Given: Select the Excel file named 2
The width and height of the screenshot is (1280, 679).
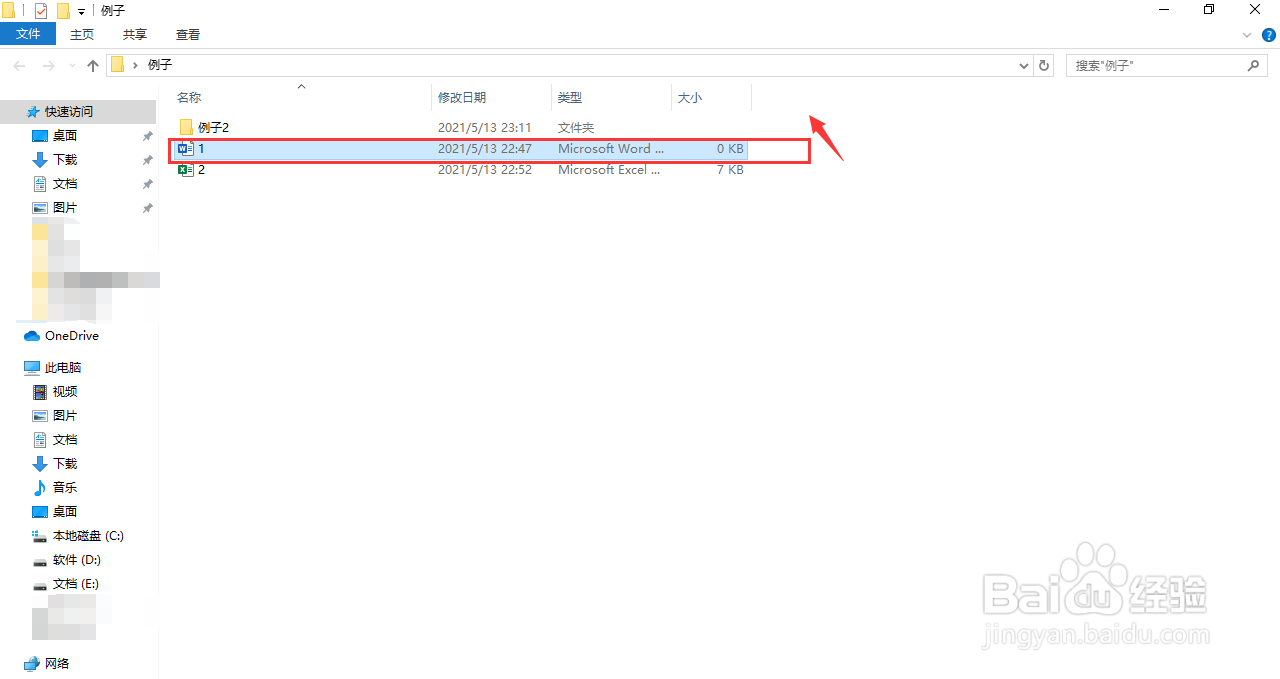Looking at the screenshot, I should pyautogui.click(x=460, y=169).
